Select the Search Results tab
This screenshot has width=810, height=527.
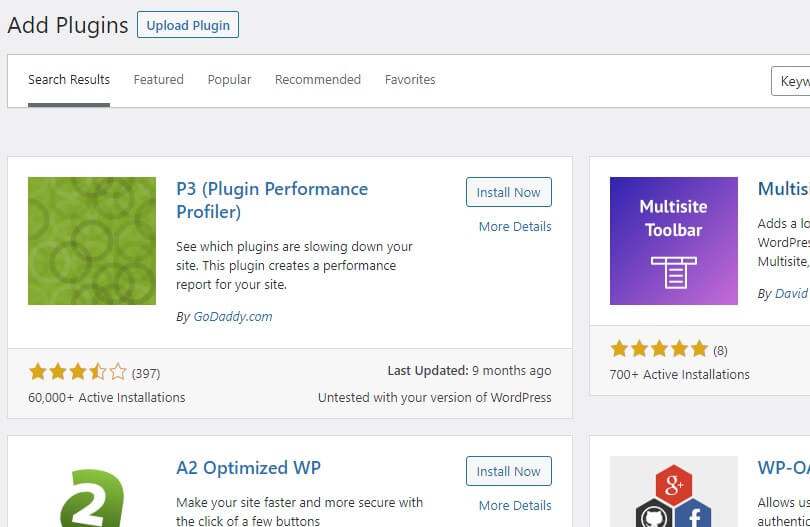(x=69, y=80)
